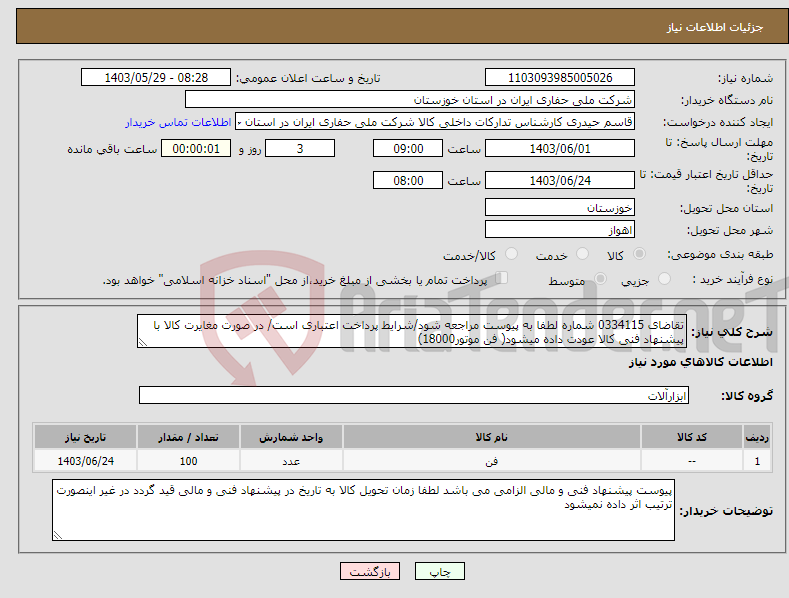The width and height of the screenshot is (789, 598).
Task: Click the row number cell 1
Action: [x=757, y=461]
